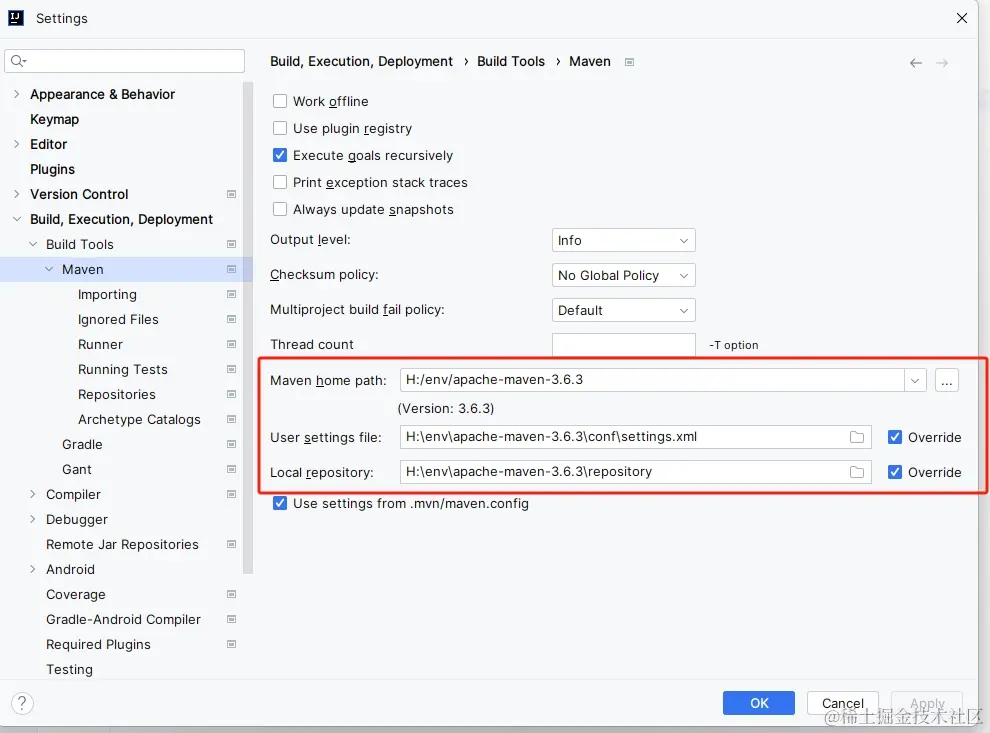Uncheck Use settings from .mvn/maven.config
The width and height of the screenshot is (990, 733).
[x=280, y=503]
